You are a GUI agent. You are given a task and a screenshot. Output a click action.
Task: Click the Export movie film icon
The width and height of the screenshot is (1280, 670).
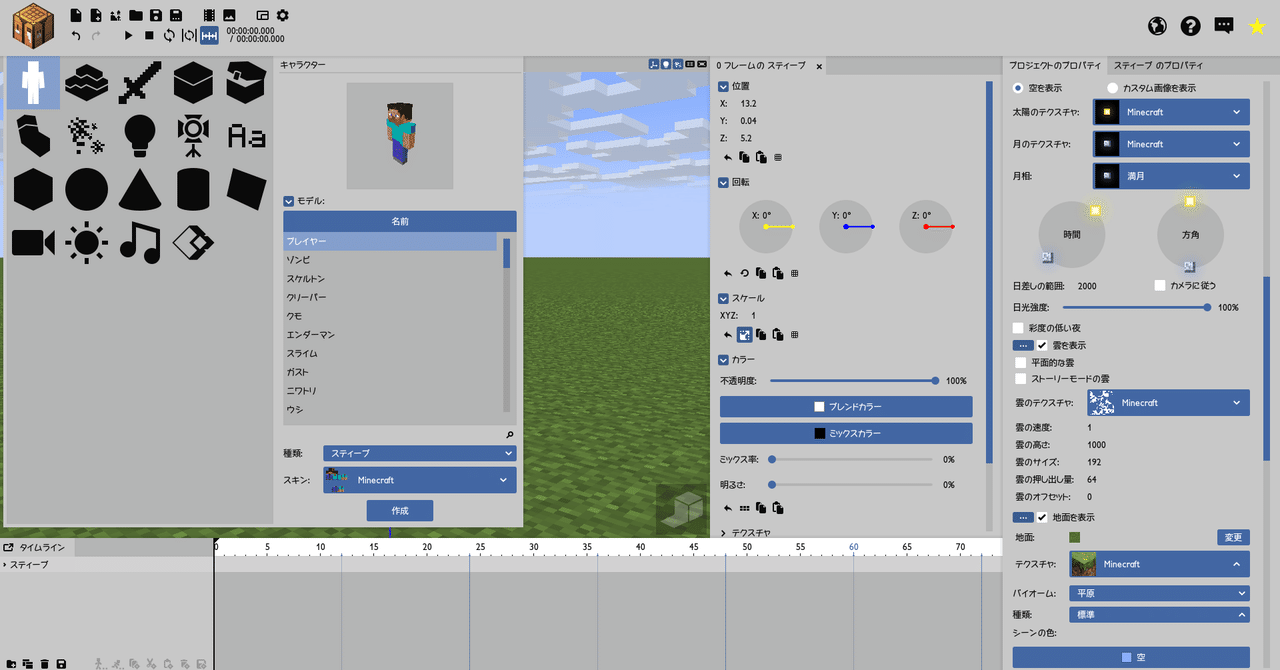[208, 15]
